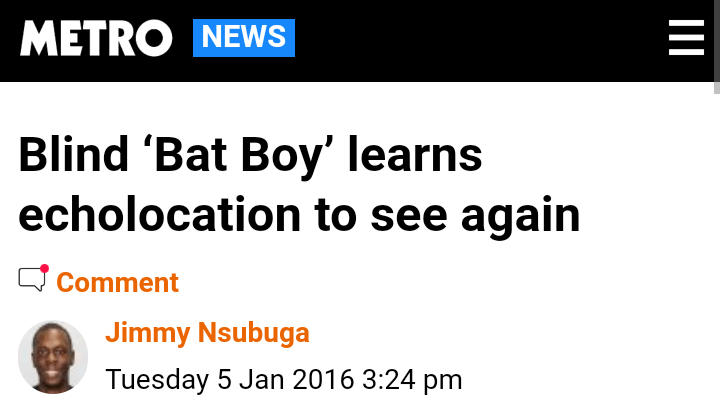Click the word 'Tuesday' in the dateline

(x=154, y=380)
